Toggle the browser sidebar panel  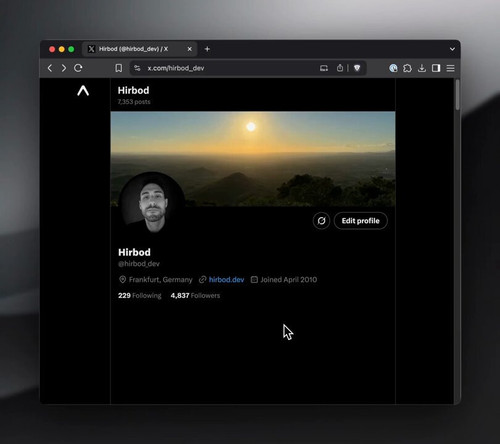[436, 68]
